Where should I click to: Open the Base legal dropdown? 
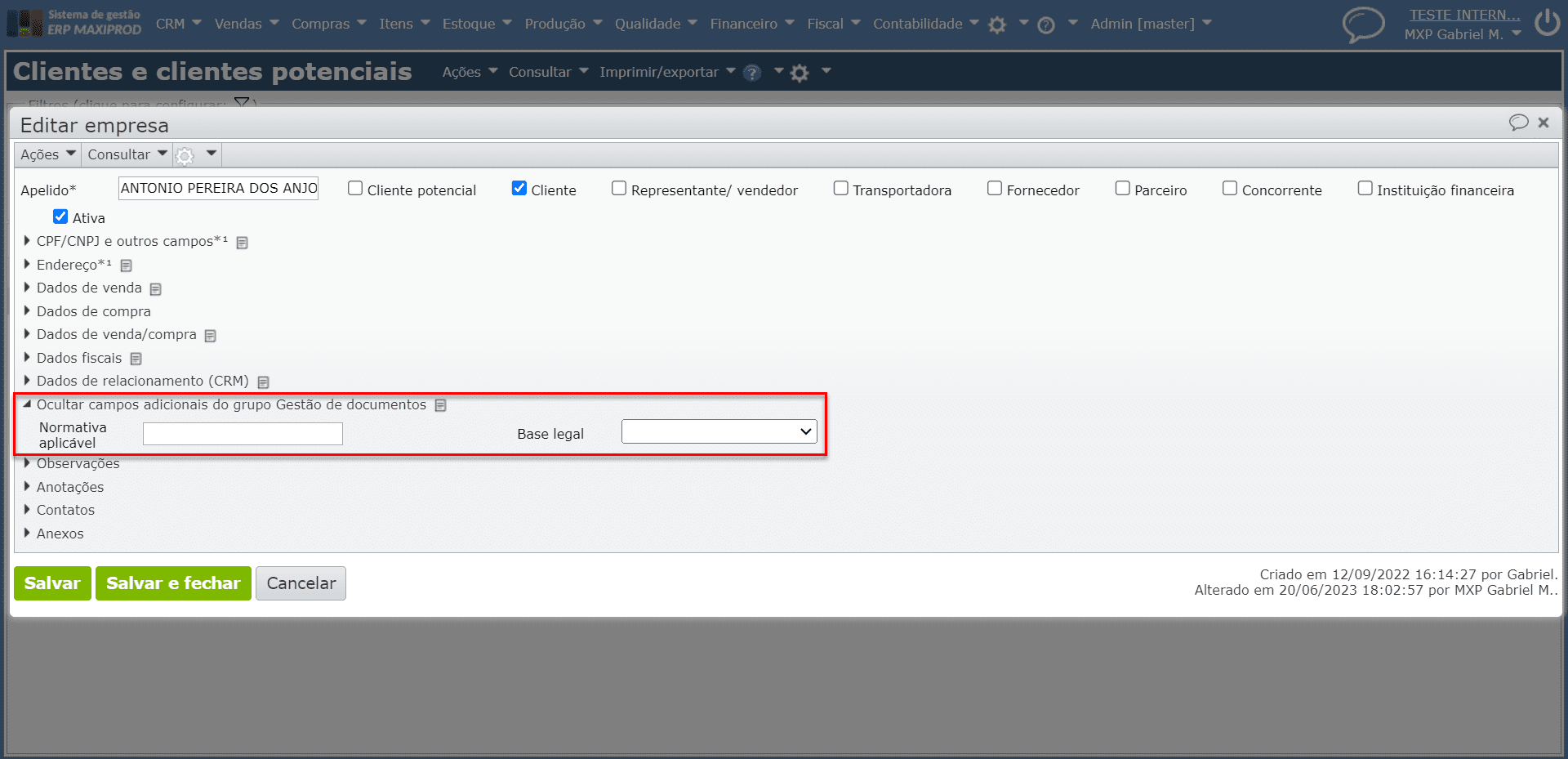click(x=719, y=431)
